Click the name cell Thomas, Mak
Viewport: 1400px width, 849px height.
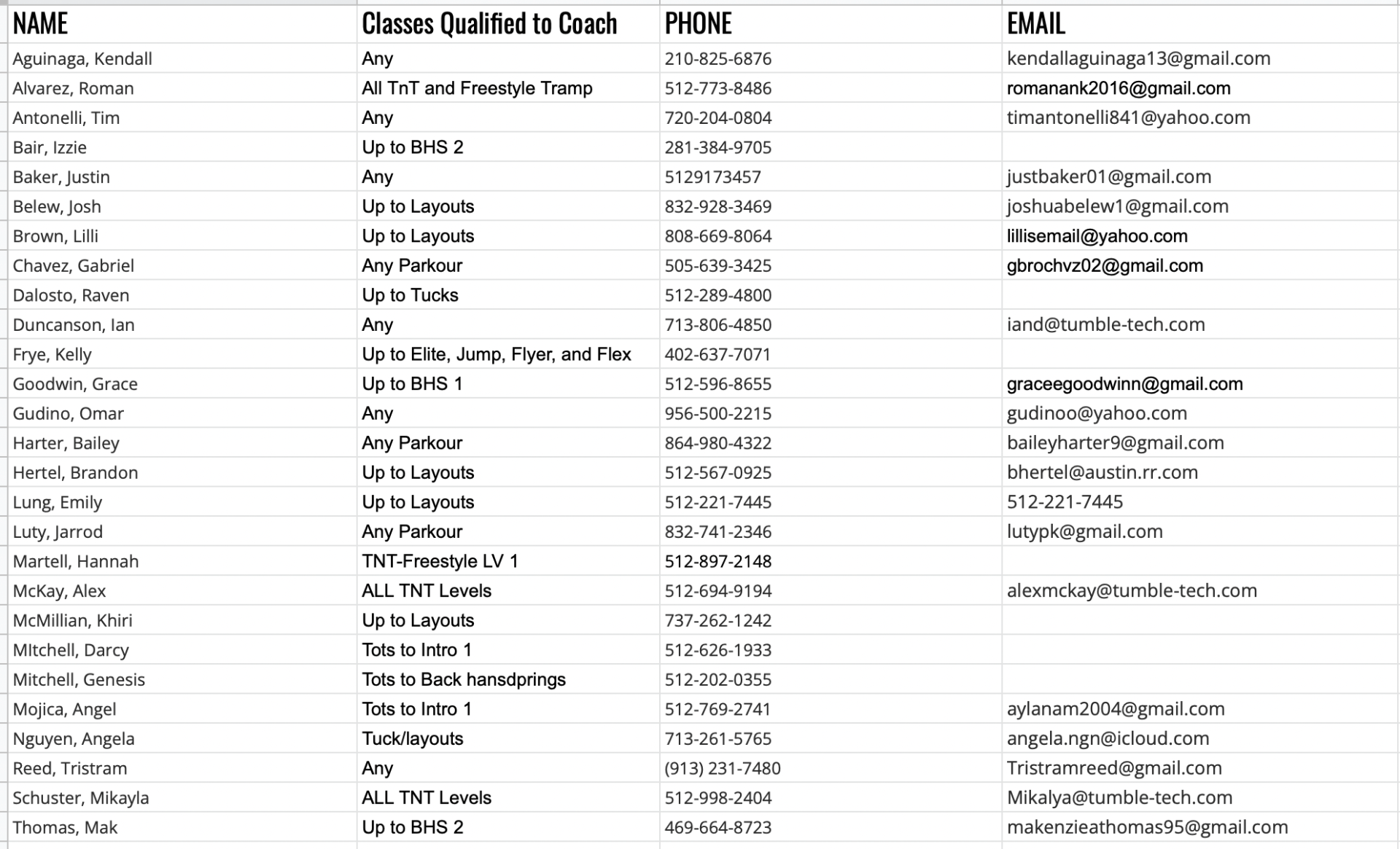(x=65, y=828)
